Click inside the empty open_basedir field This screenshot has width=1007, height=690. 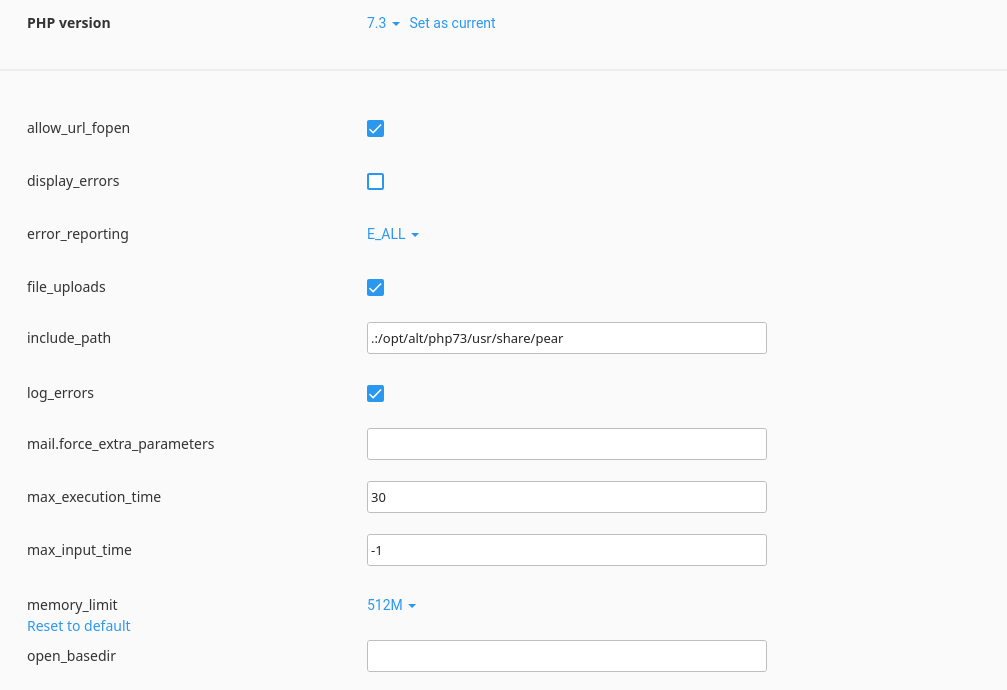(566, 656)
